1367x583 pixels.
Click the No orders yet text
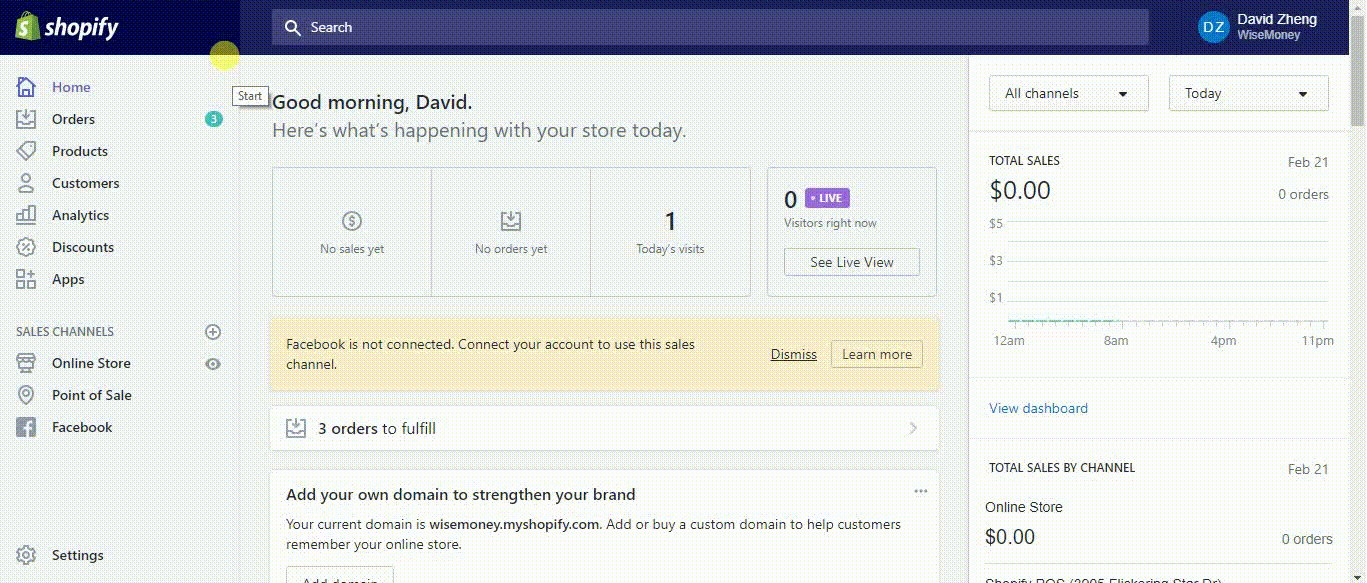[x=511, y=249]
